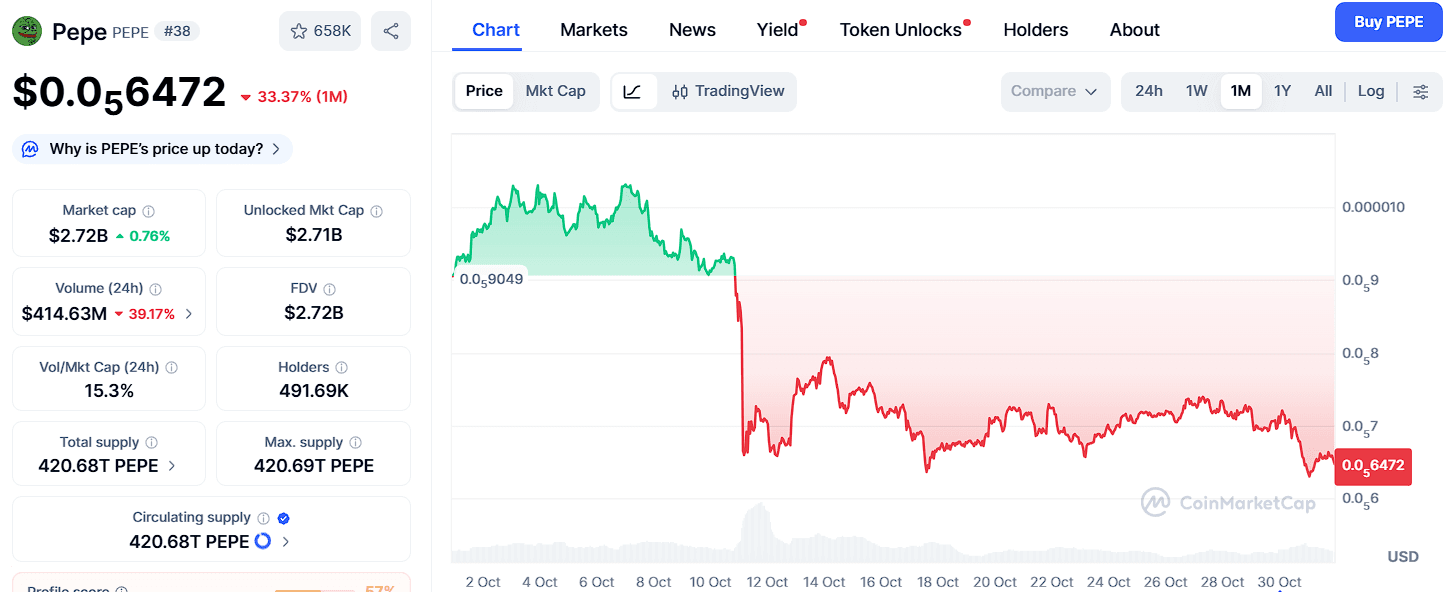1446x592 pixels.
Task: Switch to TradingView chart mode
Action: 728,91
